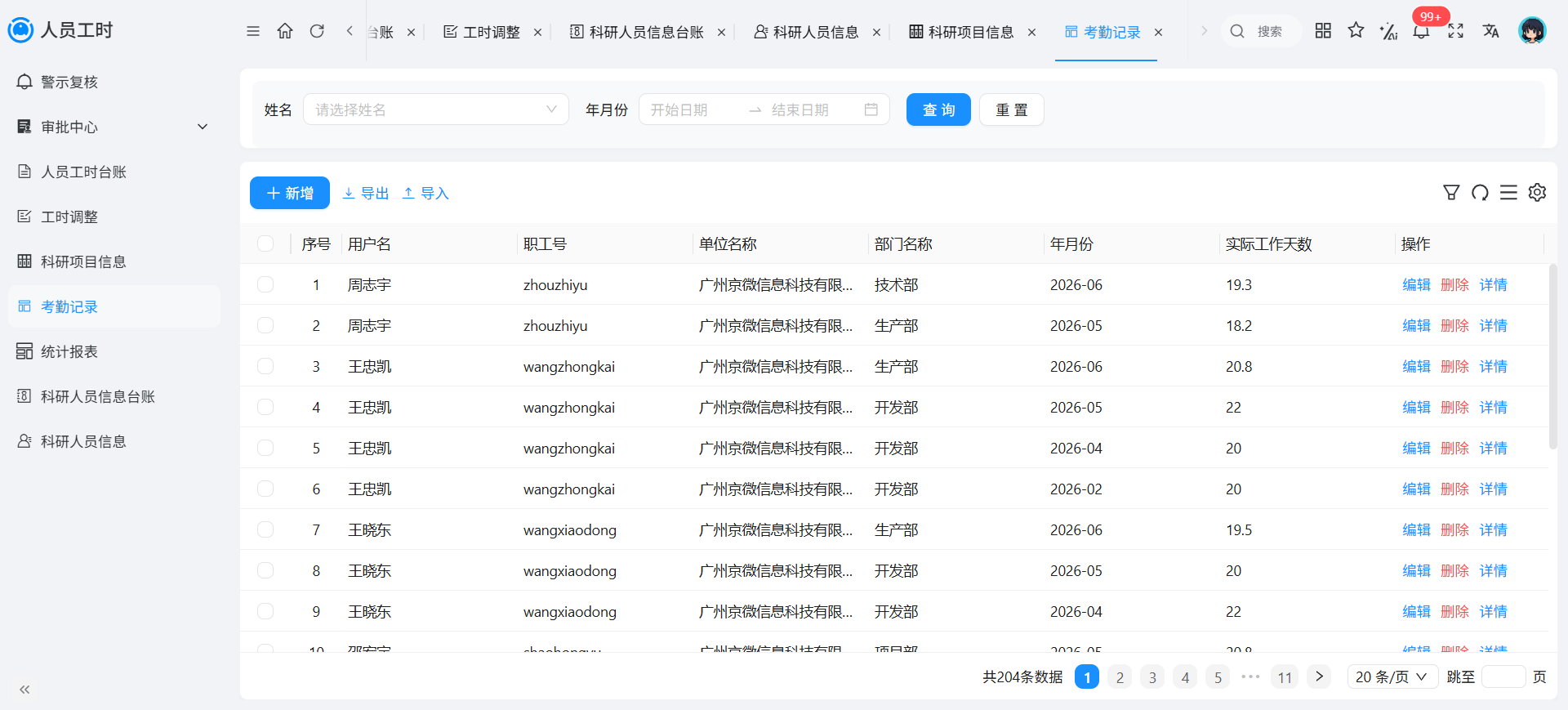
Task: Select the checkbox for row 5
Action: click(x=265, y=448)
